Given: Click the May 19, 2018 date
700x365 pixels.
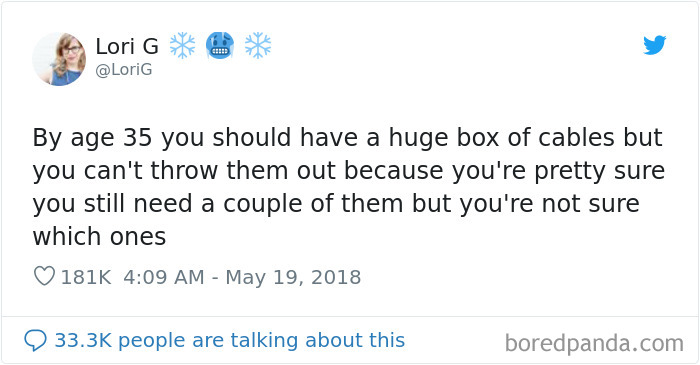Looking at the screenshot, I should (x=293, y=277).
